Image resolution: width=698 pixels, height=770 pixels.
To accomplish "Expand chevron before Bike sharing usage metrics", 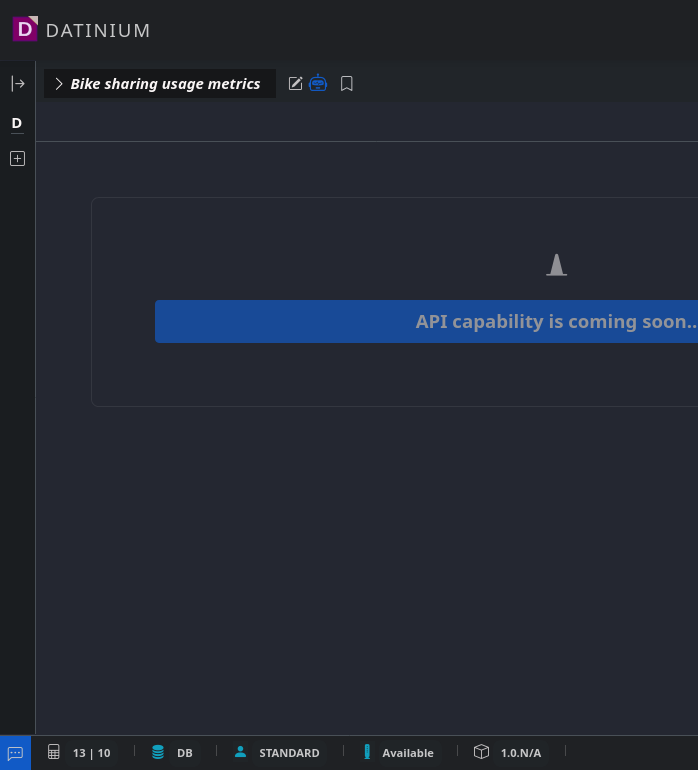I will click(x=59, y=84).
